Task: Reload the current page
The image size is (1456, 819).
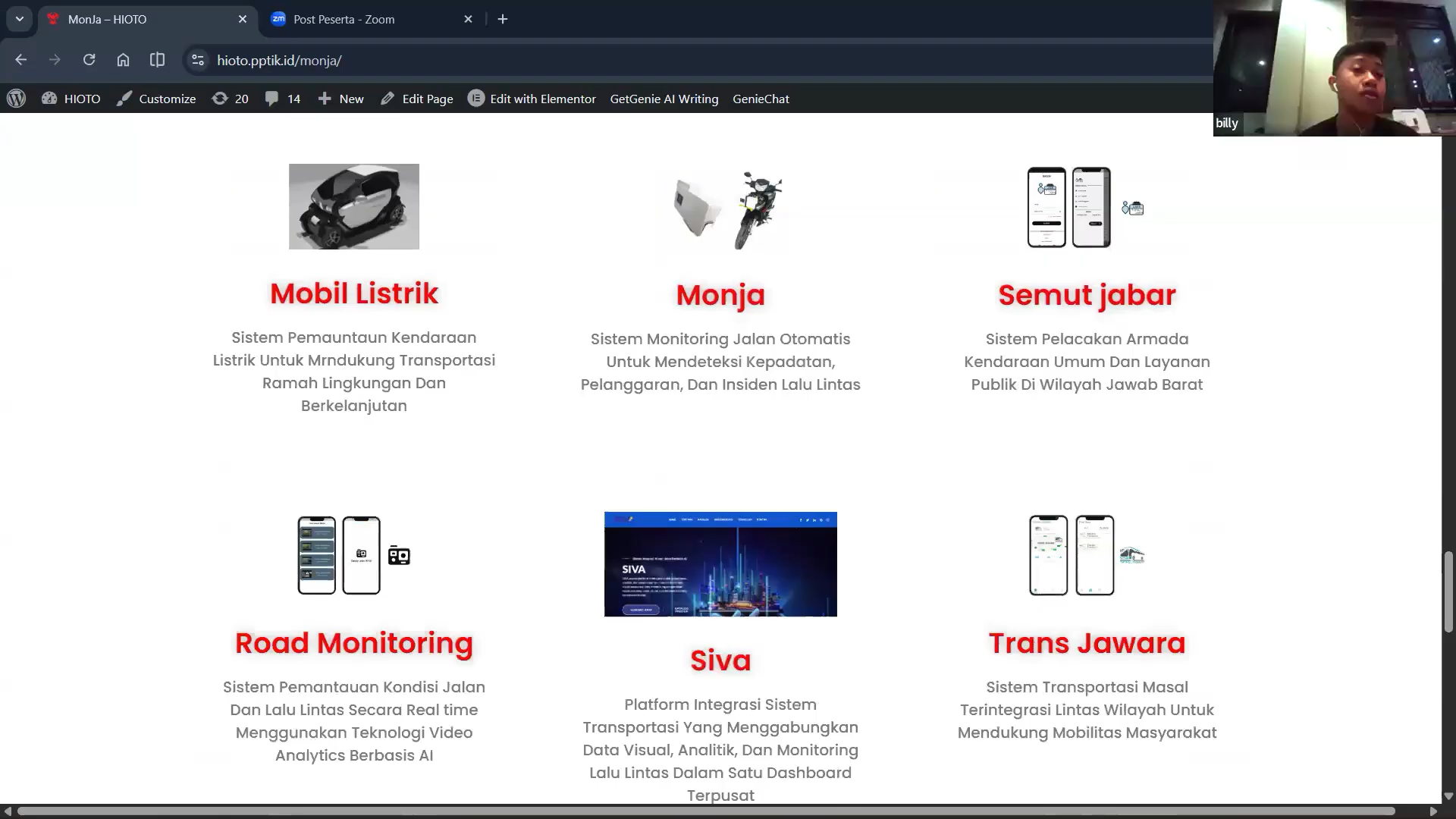Action: (89, 60)
